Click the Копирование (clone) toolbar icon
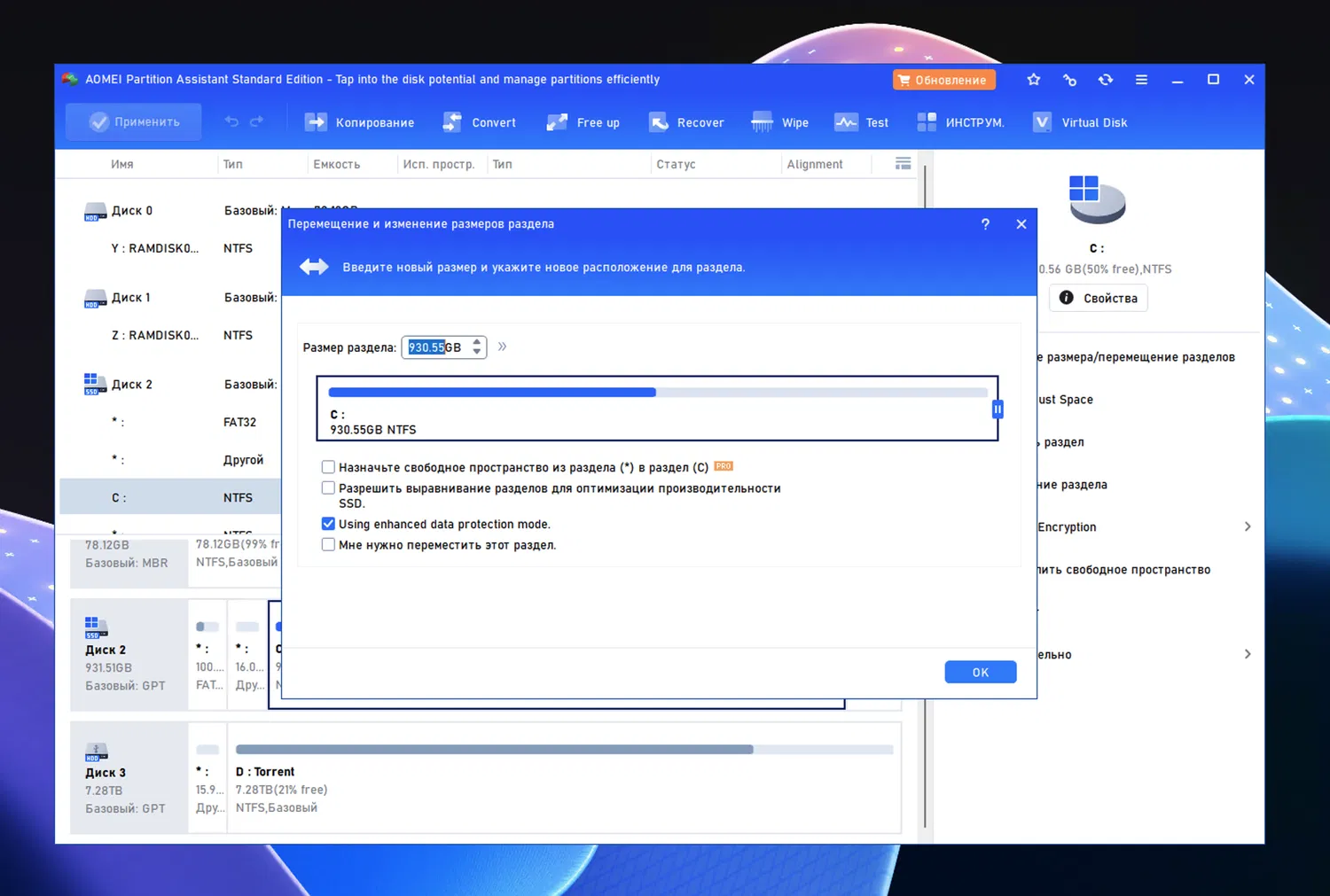1330x896 pixels. (316, 122)
